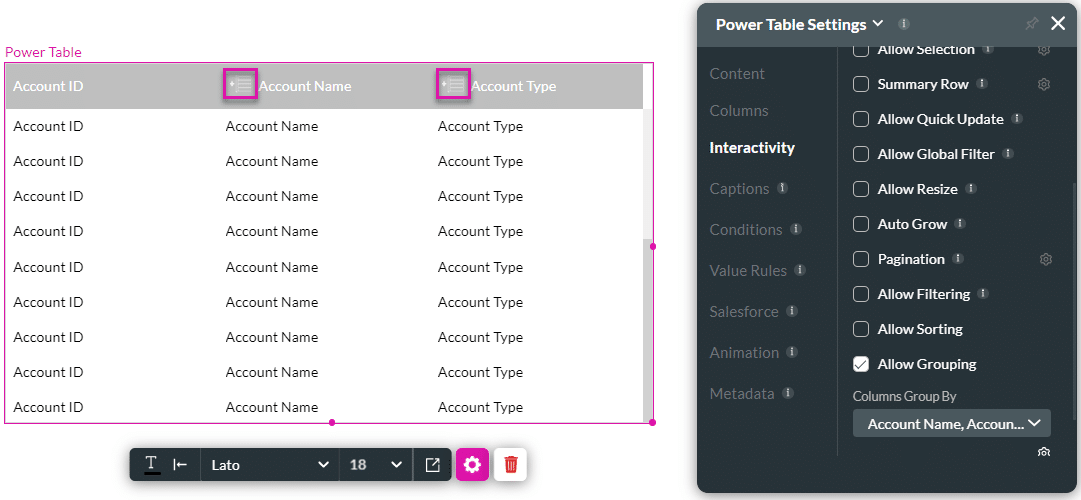Expand the Columns Group By dropdown
This screenshot has height=500, width=1081.
pos(951,423)
